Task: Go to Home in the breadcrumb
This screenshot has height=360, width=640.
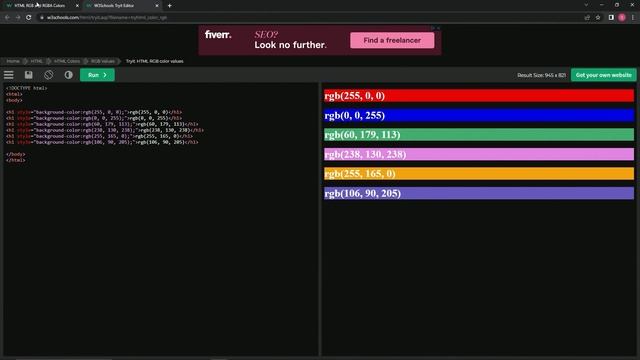Action: coord(13,61)
